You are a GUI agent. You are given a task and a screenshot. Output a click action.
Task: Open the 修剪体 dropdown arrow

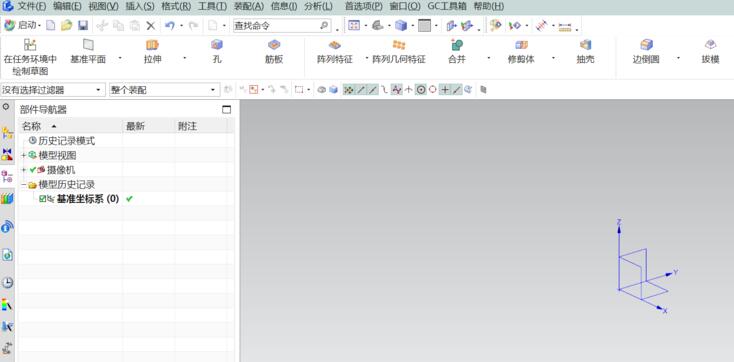[x=553, y=58]
